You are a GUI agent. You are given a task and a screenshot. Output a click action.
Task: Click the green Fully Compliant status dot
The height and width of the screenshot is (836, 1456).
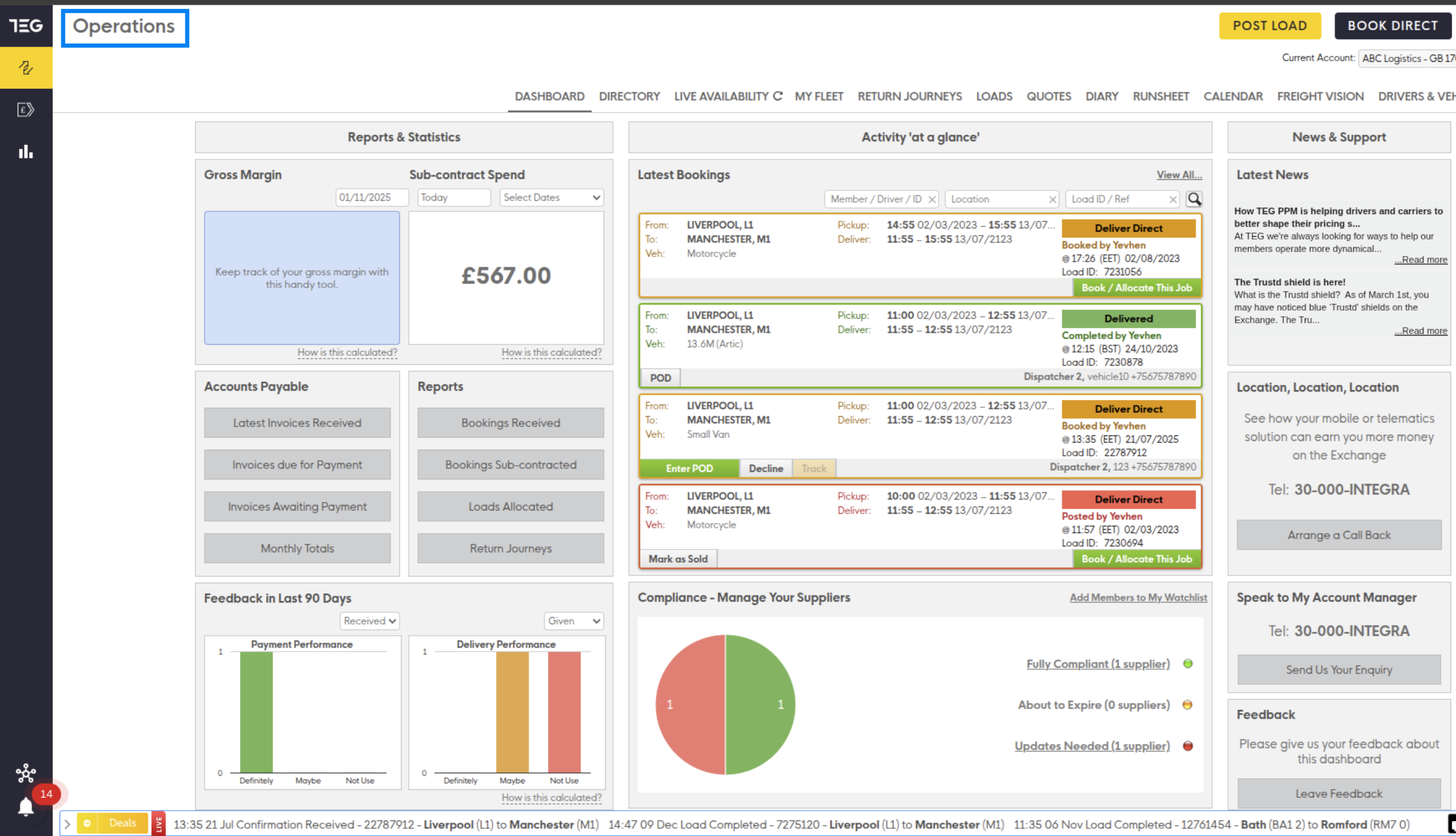click(x=1188, y=664)
